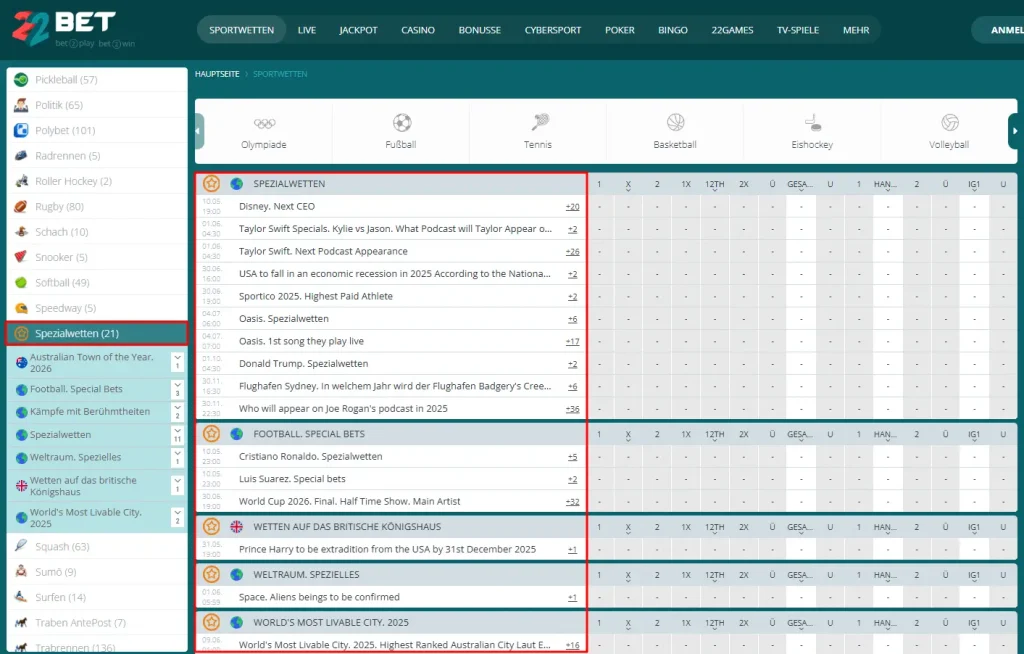Screen dimensions: 1024x654
Task: Click the Rugby ball sidebar icon
Action: (x=21, y=206)
